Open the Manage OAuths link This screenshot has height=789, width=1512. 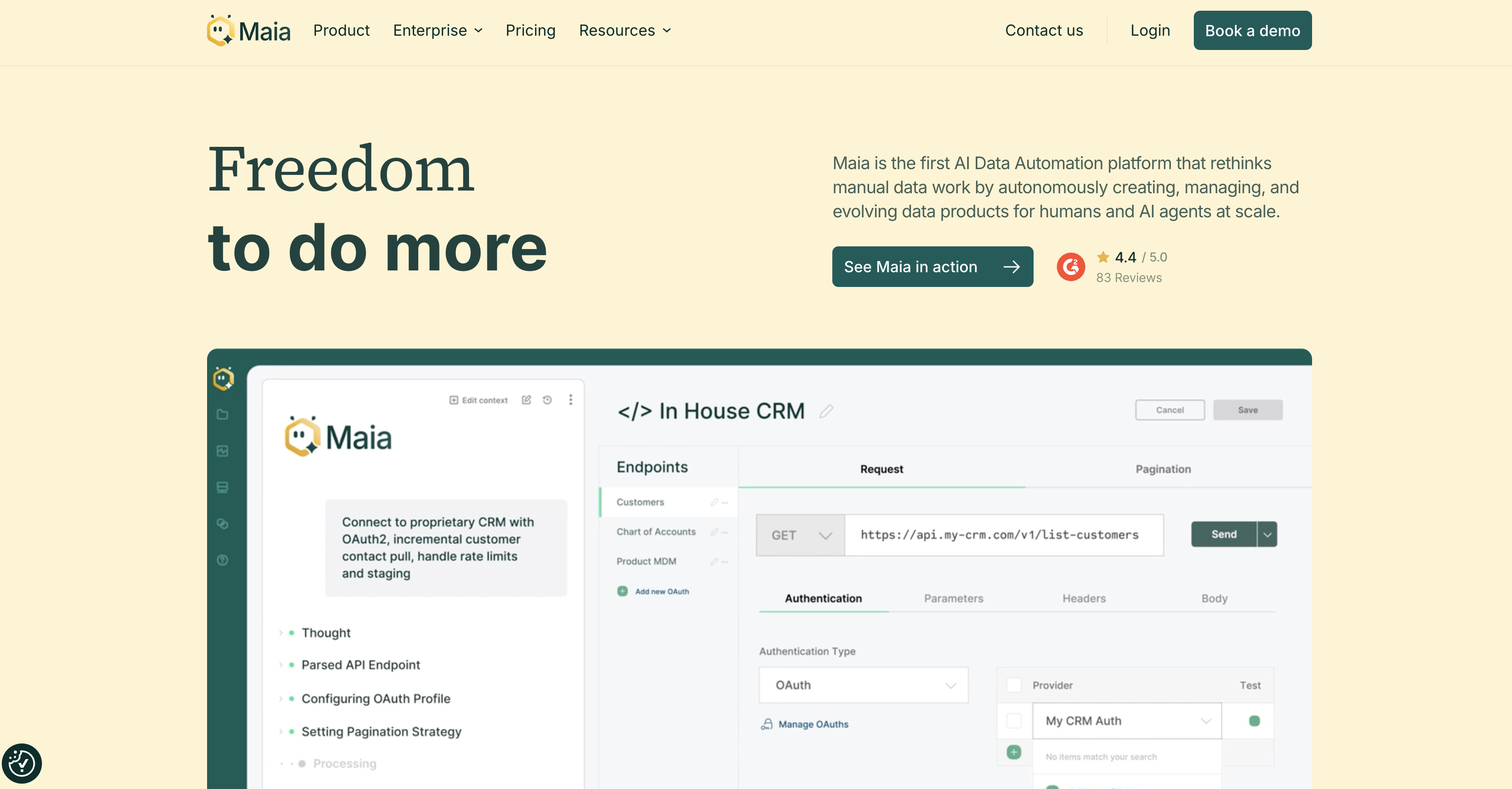pos(805,724)
